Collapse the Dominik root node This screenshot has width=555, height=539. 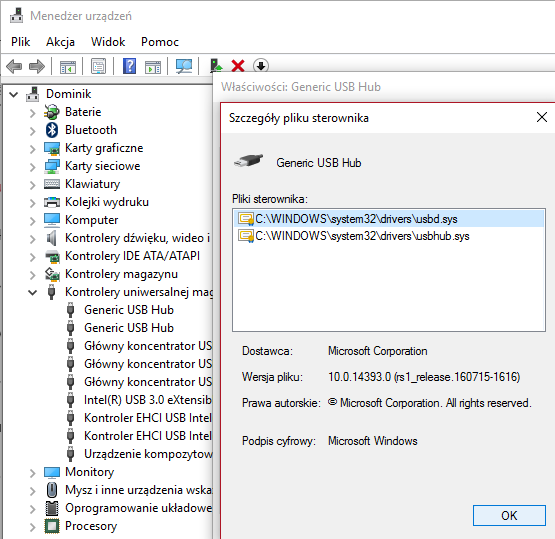(x=13, y=94)
